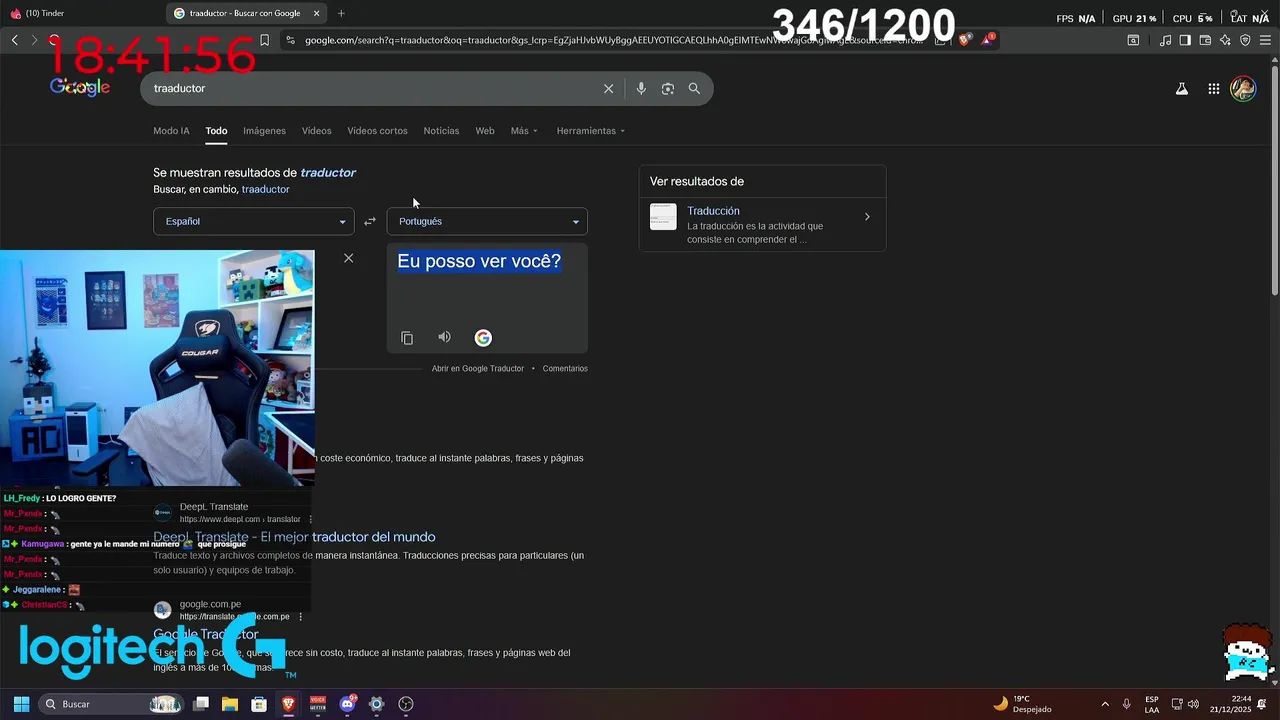
Task: Open Español source language dropdown
Action: pos(253,222)
